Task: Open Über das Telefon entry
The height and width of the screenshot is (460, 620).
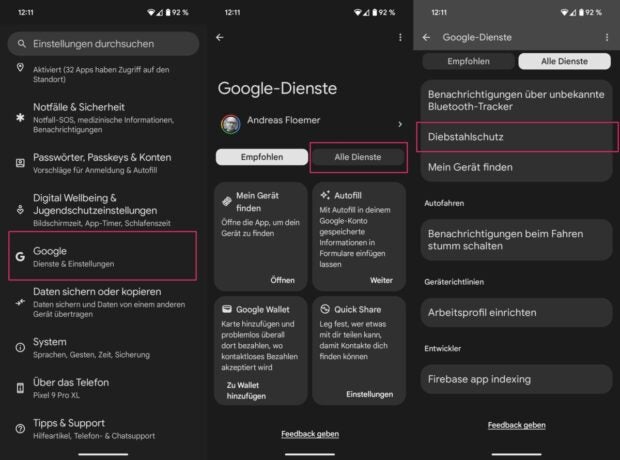Action: (x=103, y=388)
